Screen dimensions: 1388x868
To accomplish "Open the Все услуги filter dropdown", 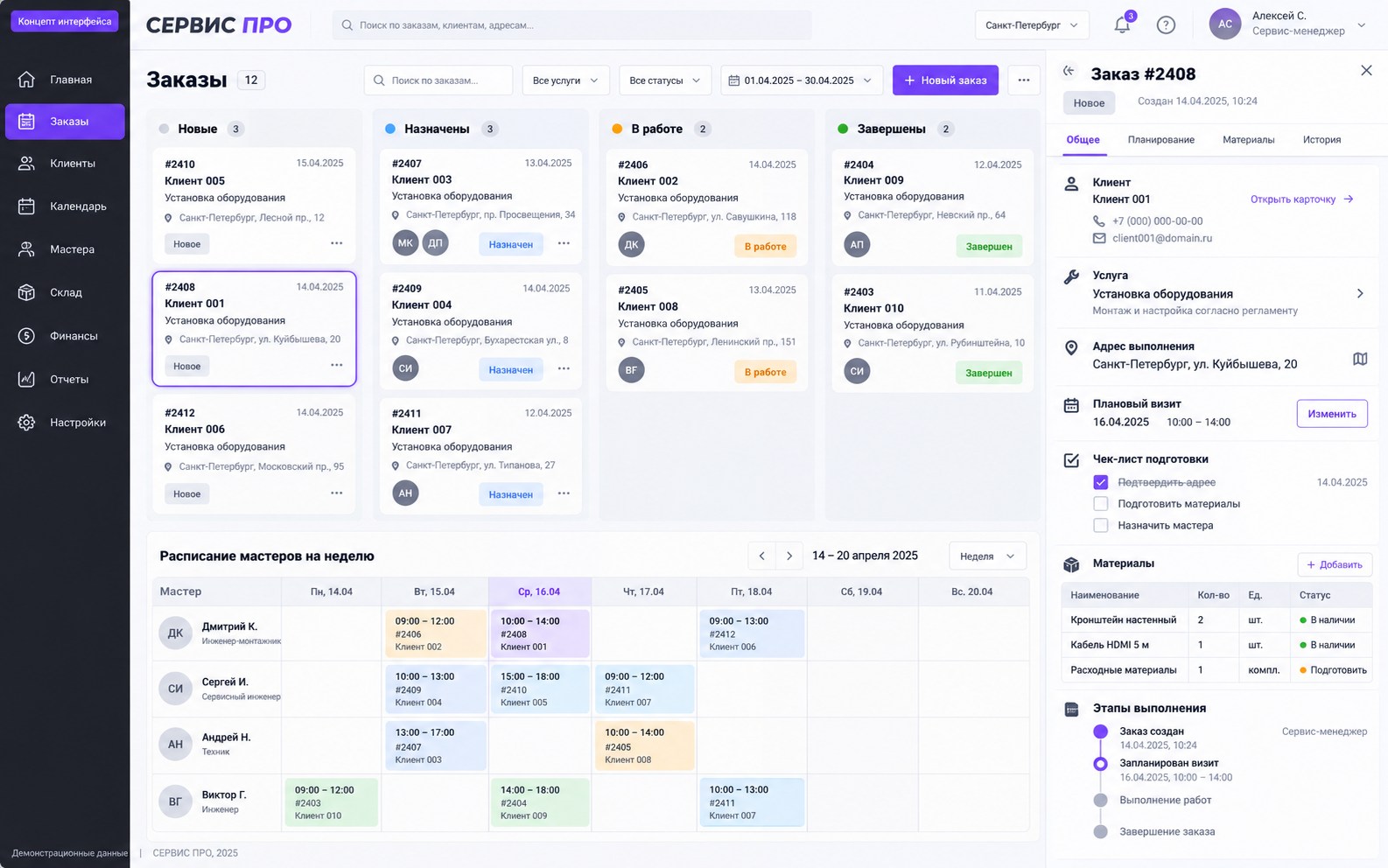I will pos(565,80).
